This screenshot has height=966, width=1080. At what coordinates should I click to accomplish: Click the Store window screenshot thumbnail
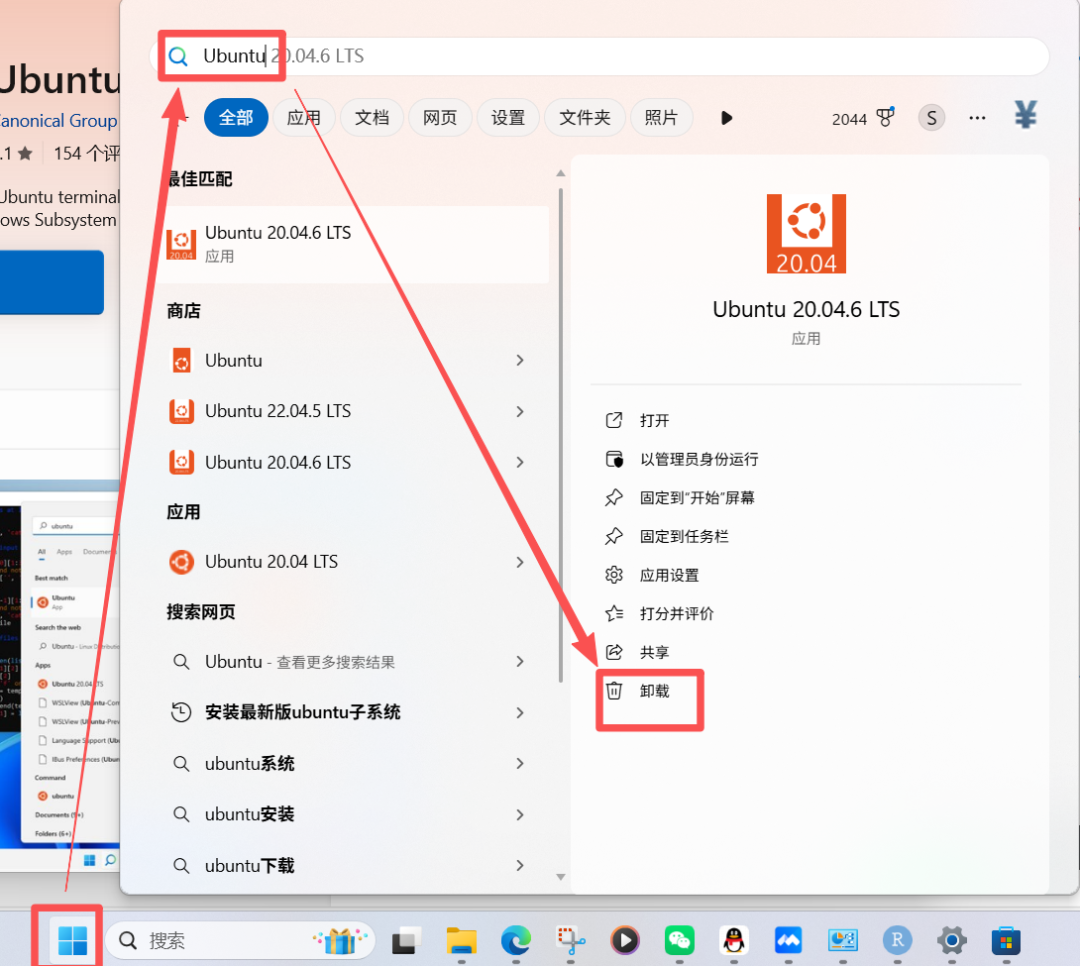coord(60,674)
